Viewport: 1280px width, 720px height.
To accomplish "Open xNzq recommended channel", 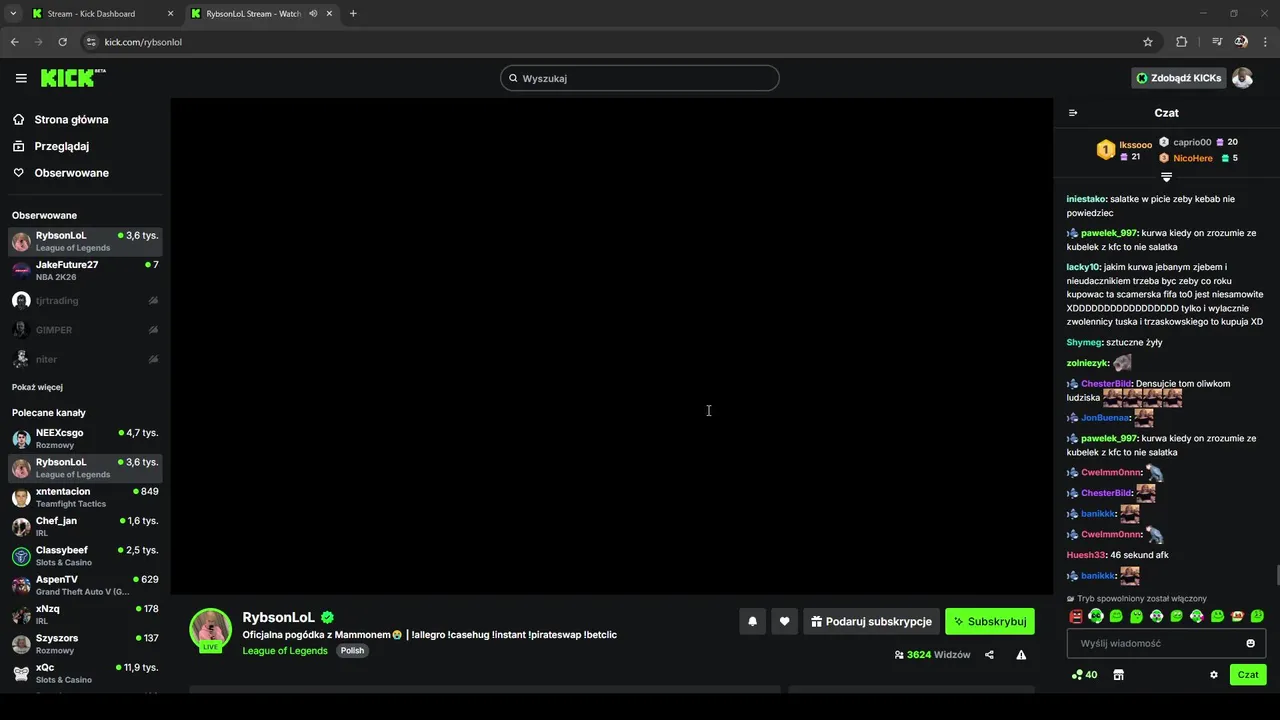I will 85,614.
